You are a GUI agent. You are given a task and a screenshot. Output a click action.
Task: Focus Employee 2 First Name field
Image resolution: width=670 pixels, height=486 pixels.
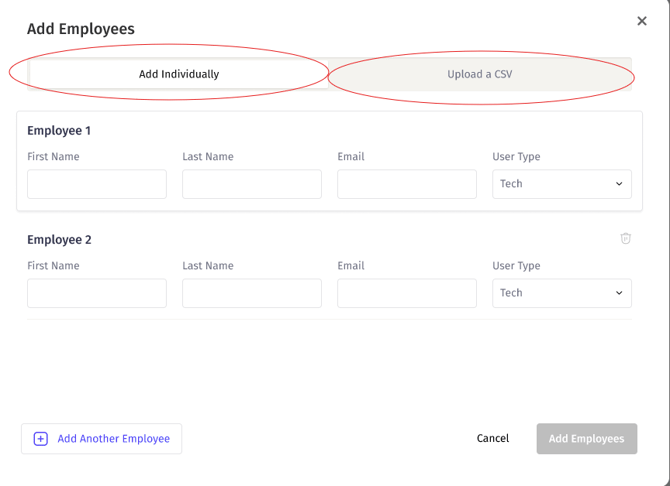pyautogui.click(x=97, y=293)
